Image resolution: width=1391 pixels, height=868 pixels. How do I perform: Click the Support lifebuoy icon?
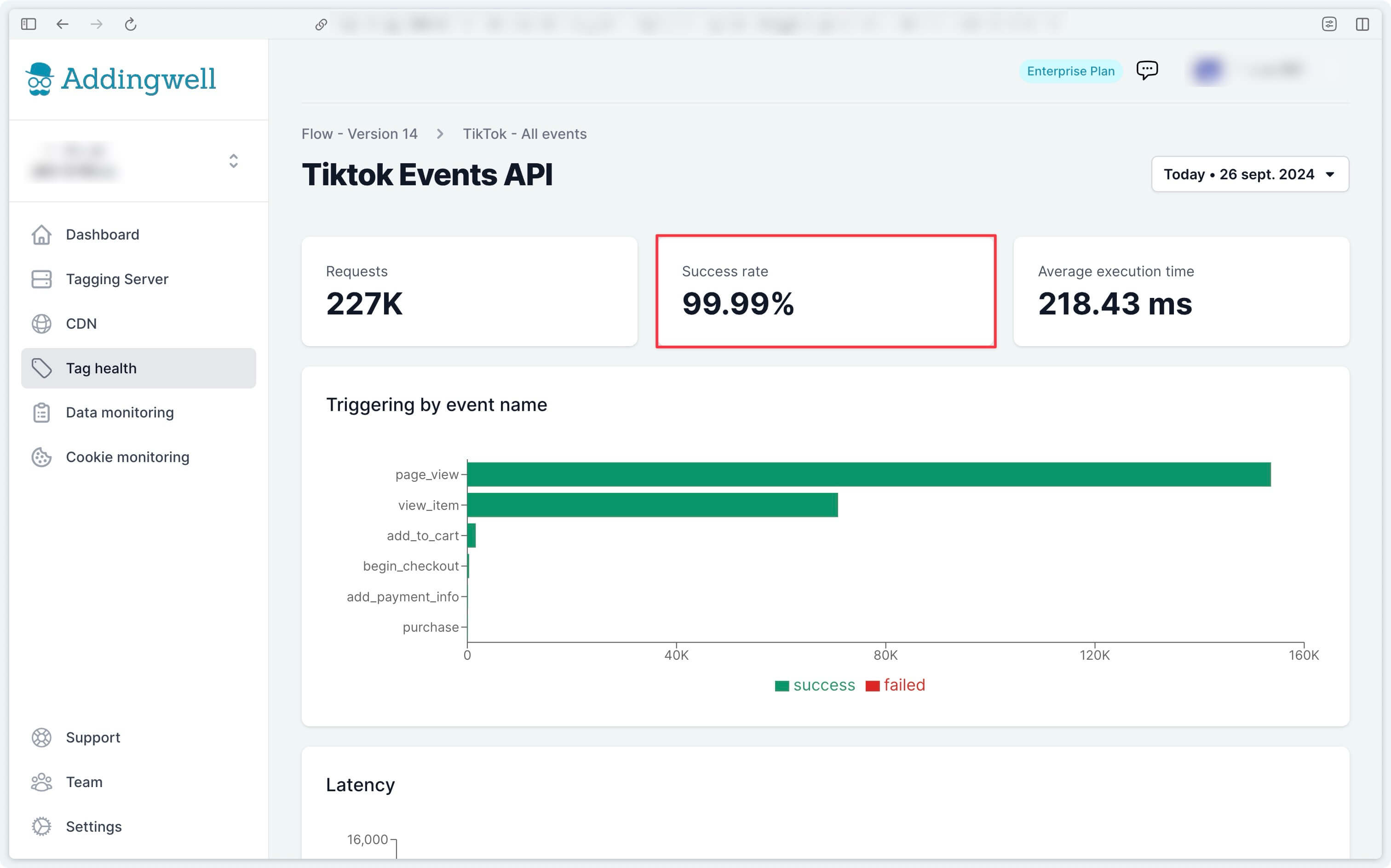click(x=41, y=738)
